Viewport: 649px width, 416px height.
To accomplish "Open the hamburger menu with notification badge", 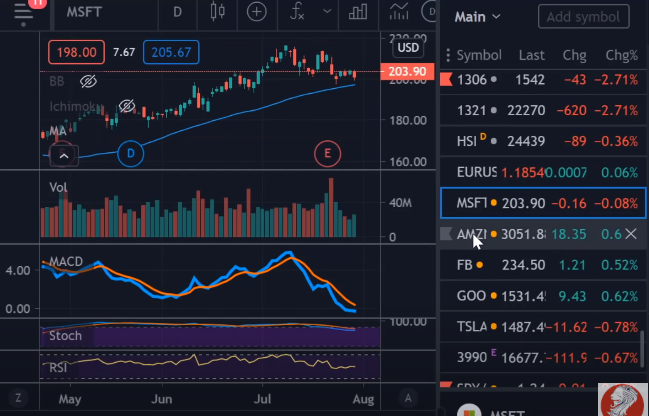I will [x=25, y=12].
